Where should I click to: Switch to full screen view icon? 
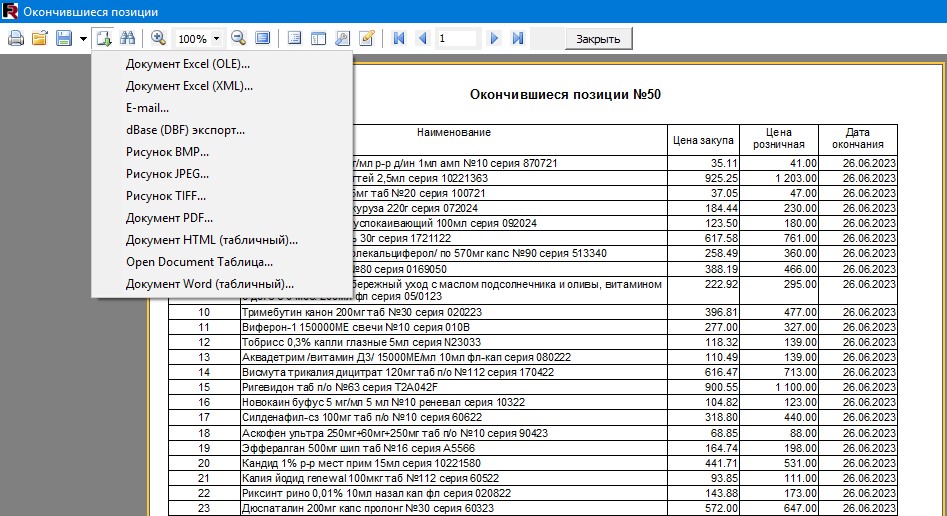[263, 39]
